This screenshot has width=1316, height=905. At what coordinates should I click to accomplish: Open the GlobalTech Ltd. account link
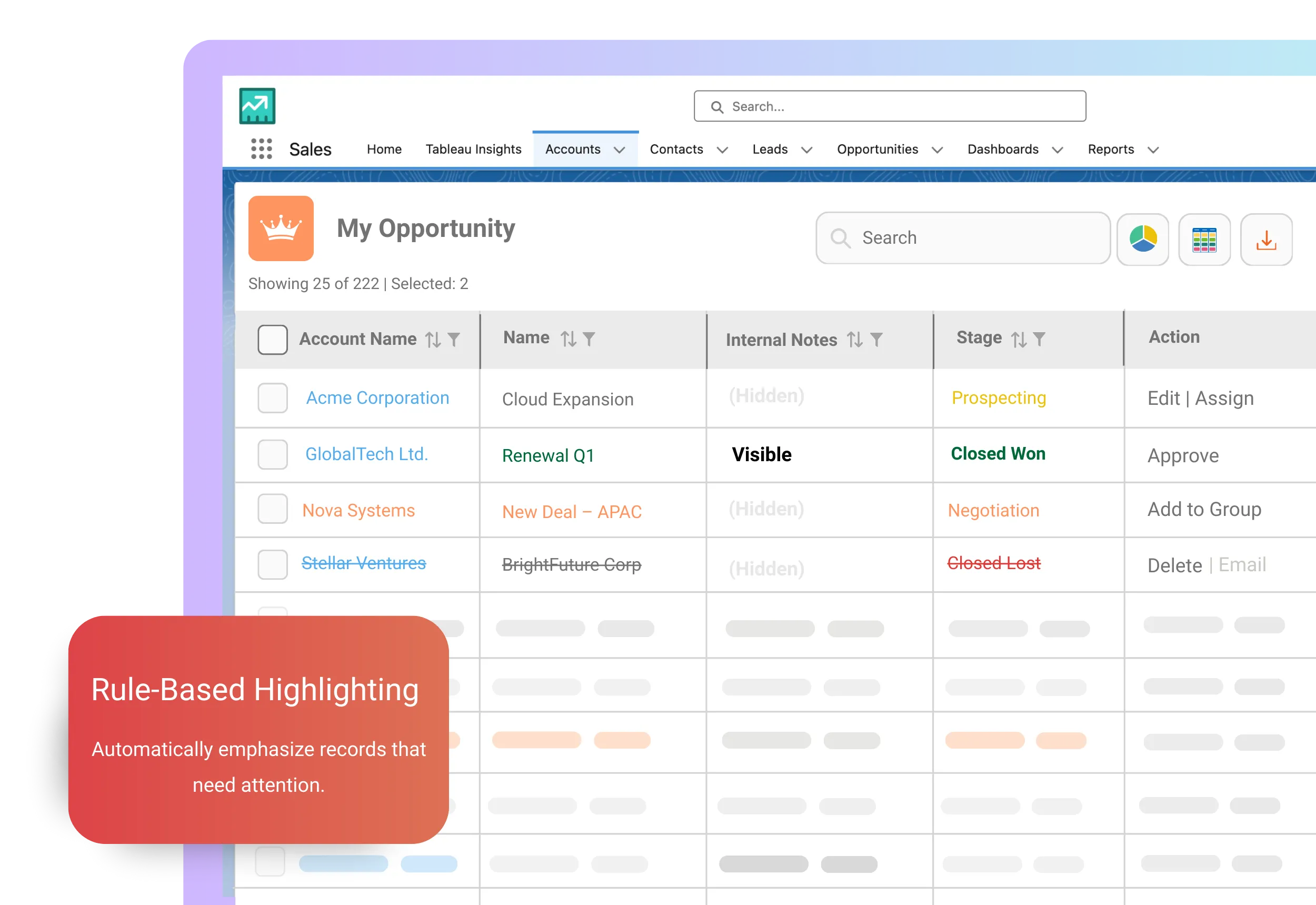[366, 454]
